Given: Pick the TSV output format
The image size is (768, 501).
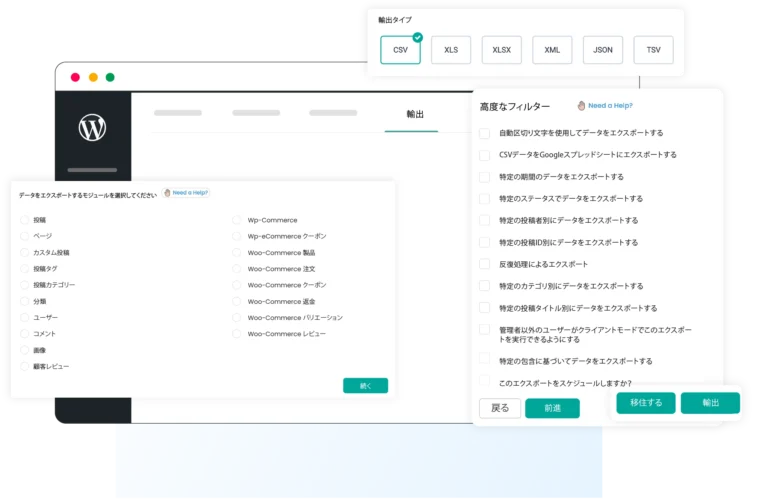Looking at the screenshot, I should [x=653, y=50].
